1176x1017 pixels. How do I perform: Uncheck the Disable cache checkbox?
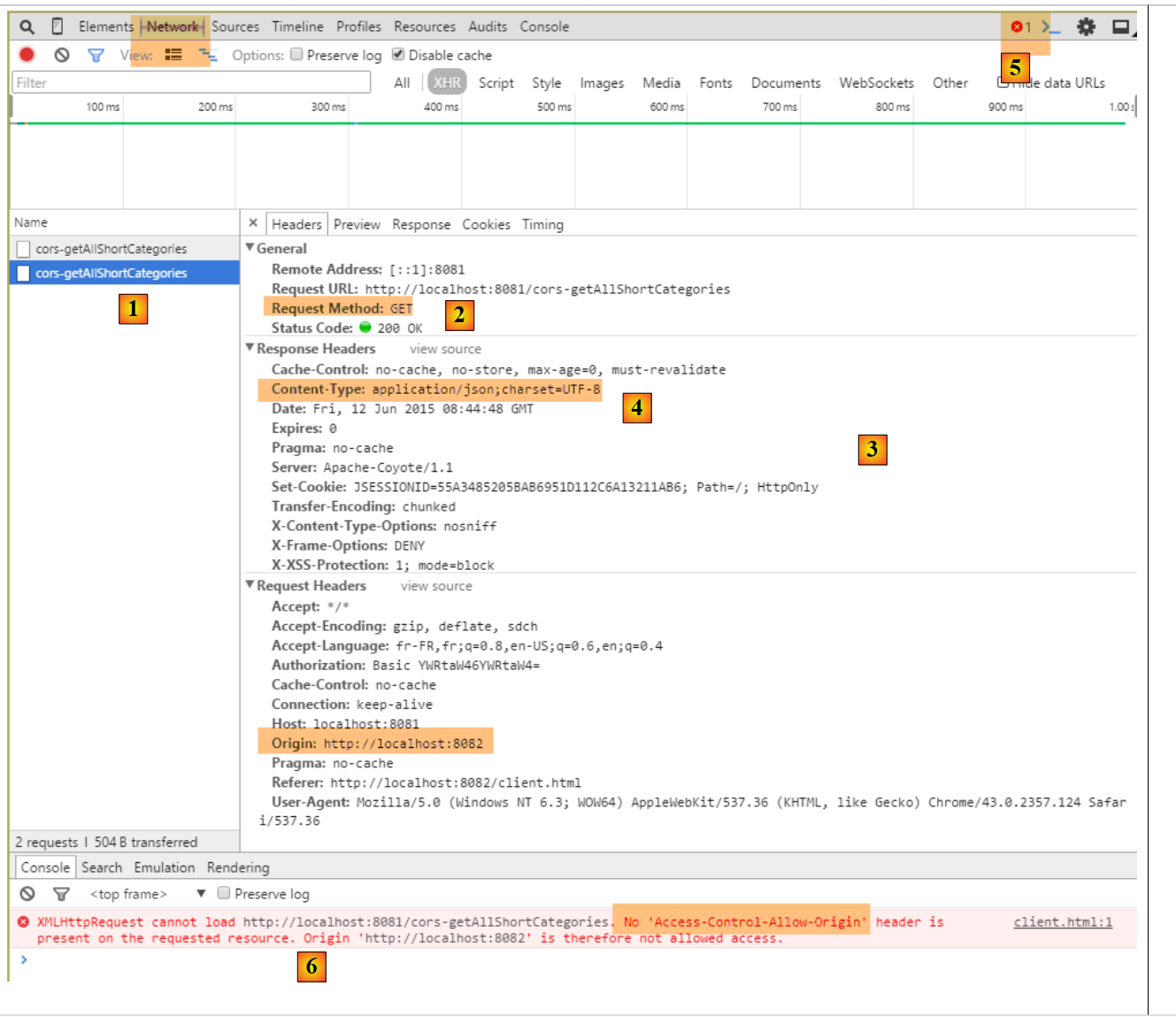pos(398,55)
